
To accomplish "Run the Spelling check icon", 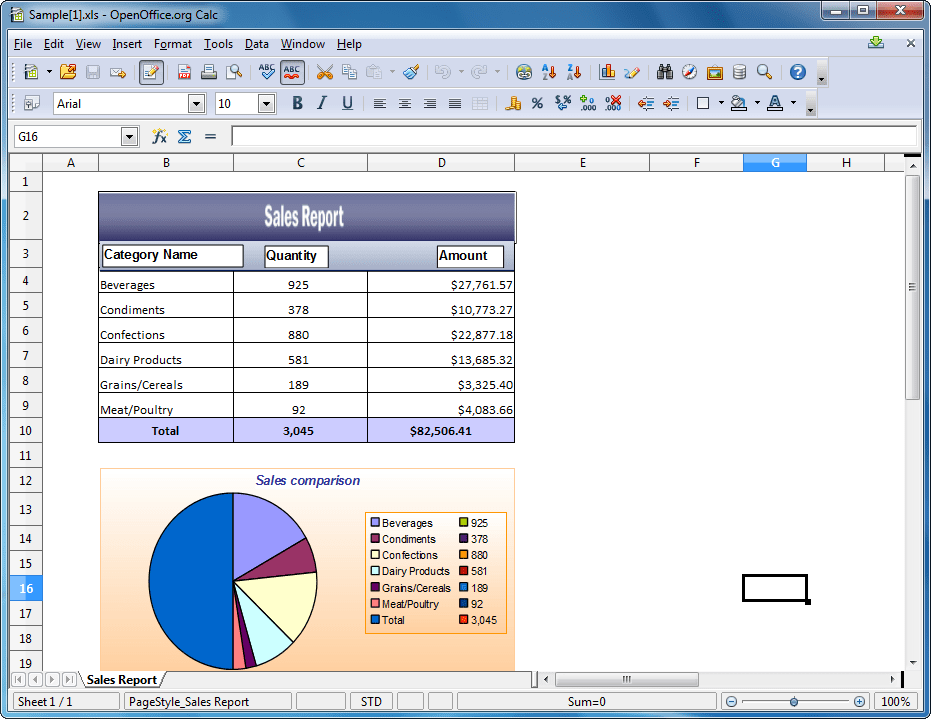I will (x=267, y=72).
